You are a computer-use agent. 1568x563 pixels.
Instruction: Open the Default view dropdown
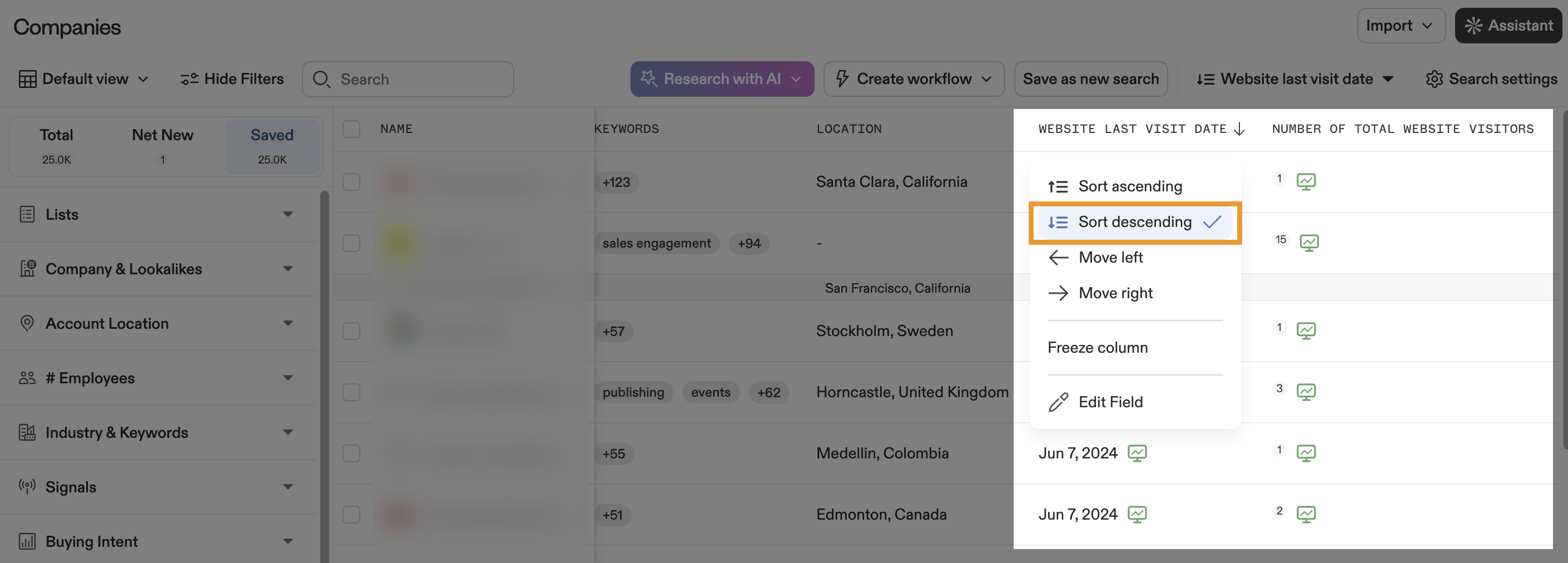tap(85, 78)
